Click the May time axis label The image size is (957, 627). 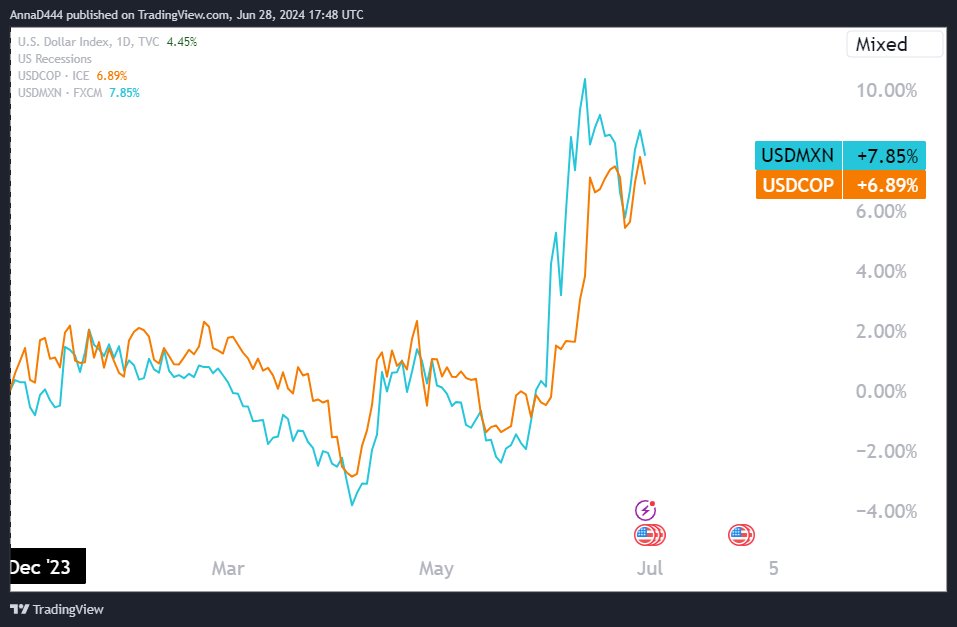pos(436,568)
